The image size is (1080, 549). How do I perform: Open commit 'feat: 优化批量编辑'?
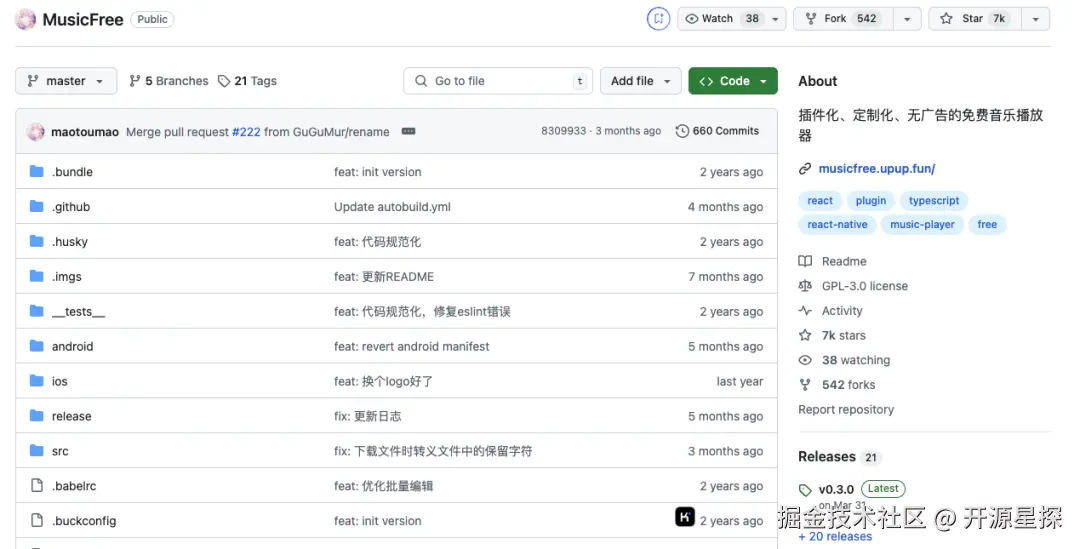[384, 486]
